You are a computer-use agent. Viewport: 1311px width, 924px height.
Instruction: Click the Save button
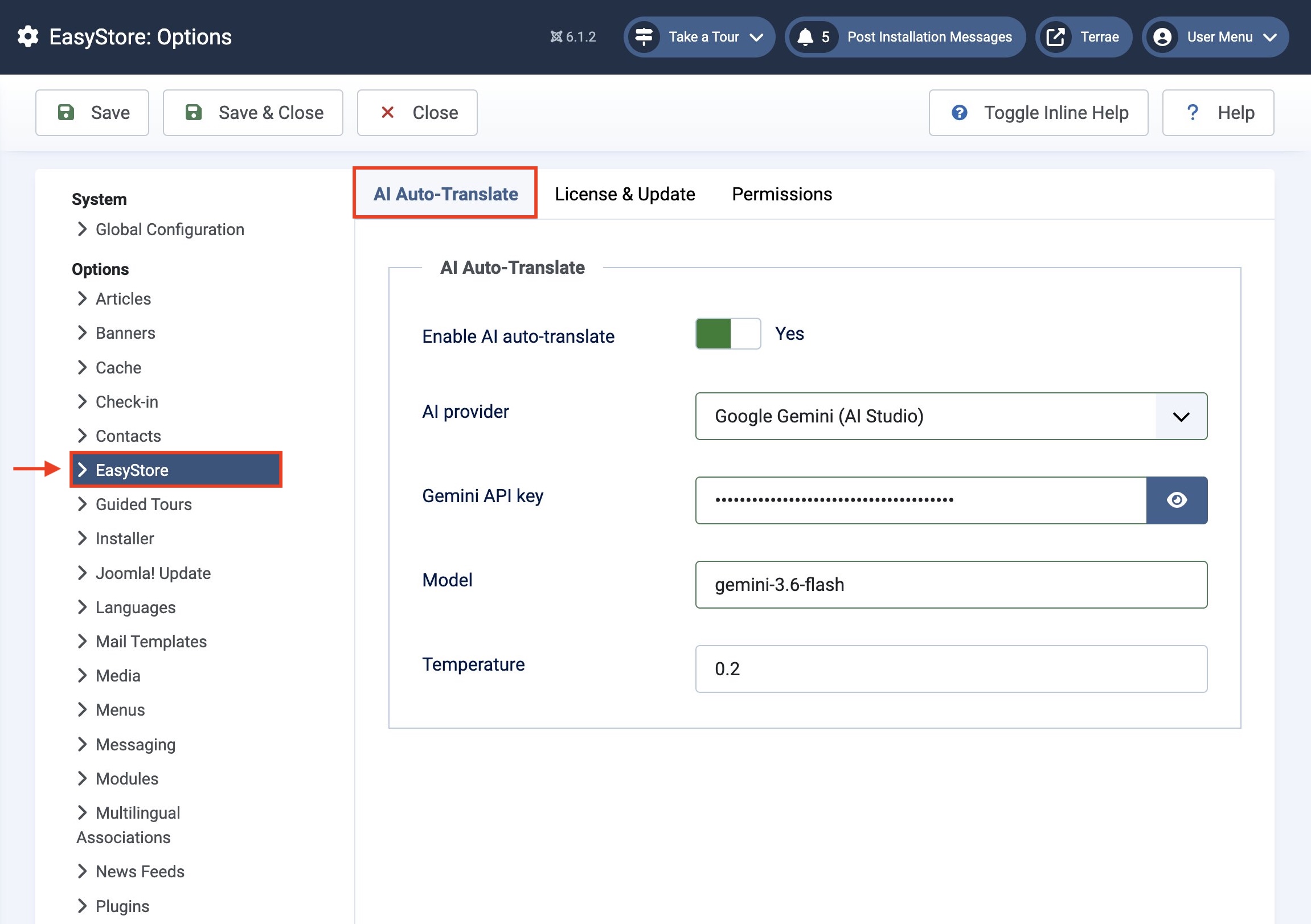point(92,112)
